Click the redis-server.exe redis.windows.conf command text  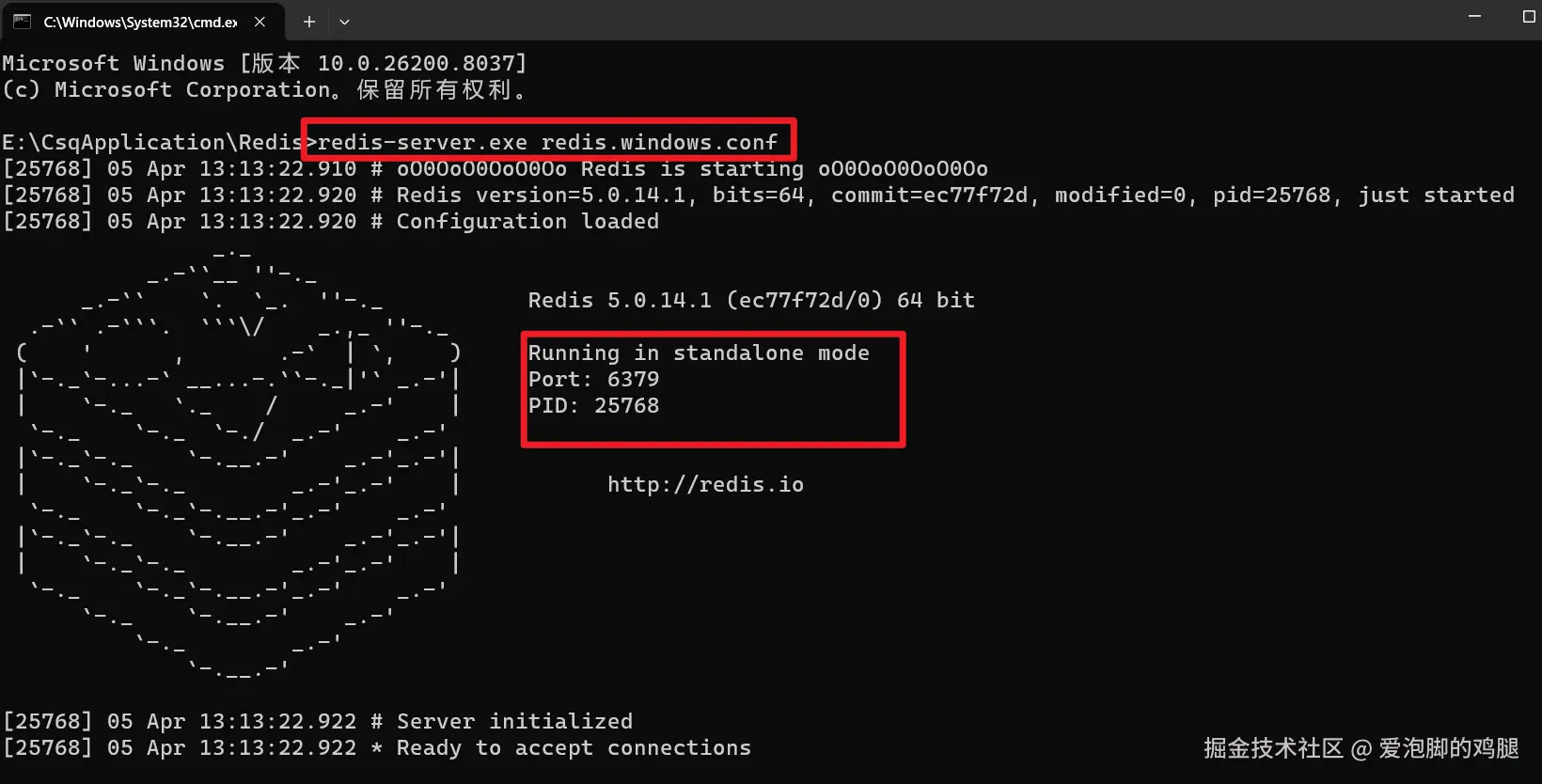pyautogui.click(x=547, y=142)
